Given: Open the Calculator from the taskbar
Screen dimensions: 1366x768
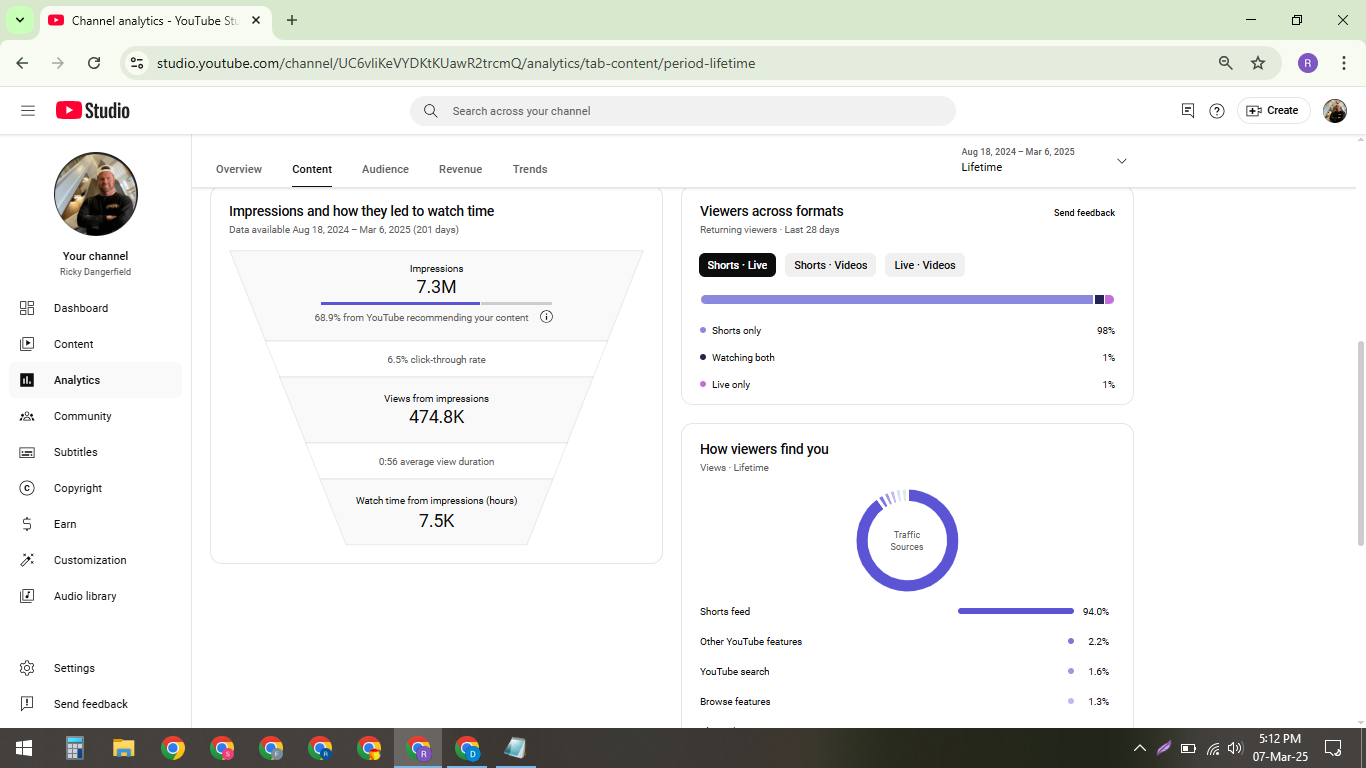Looking at the screenshot, I should 75,748.
